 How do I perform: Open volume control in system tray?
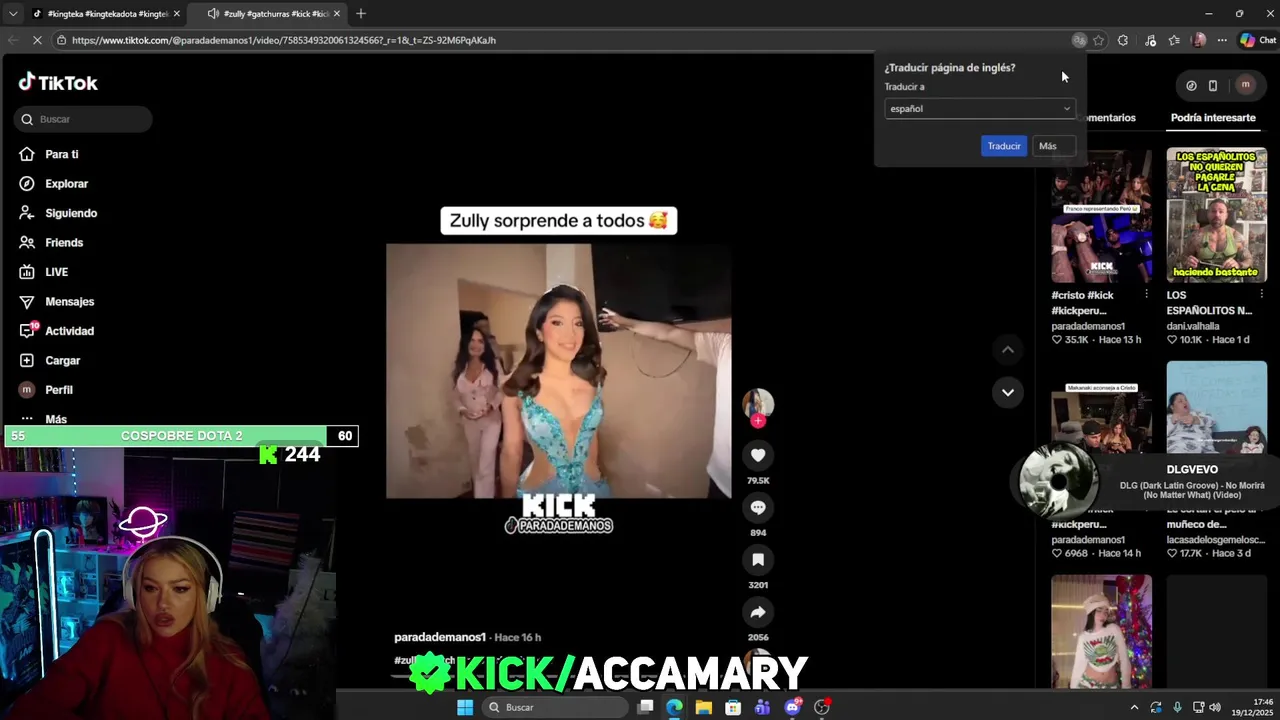point(1215,707)
